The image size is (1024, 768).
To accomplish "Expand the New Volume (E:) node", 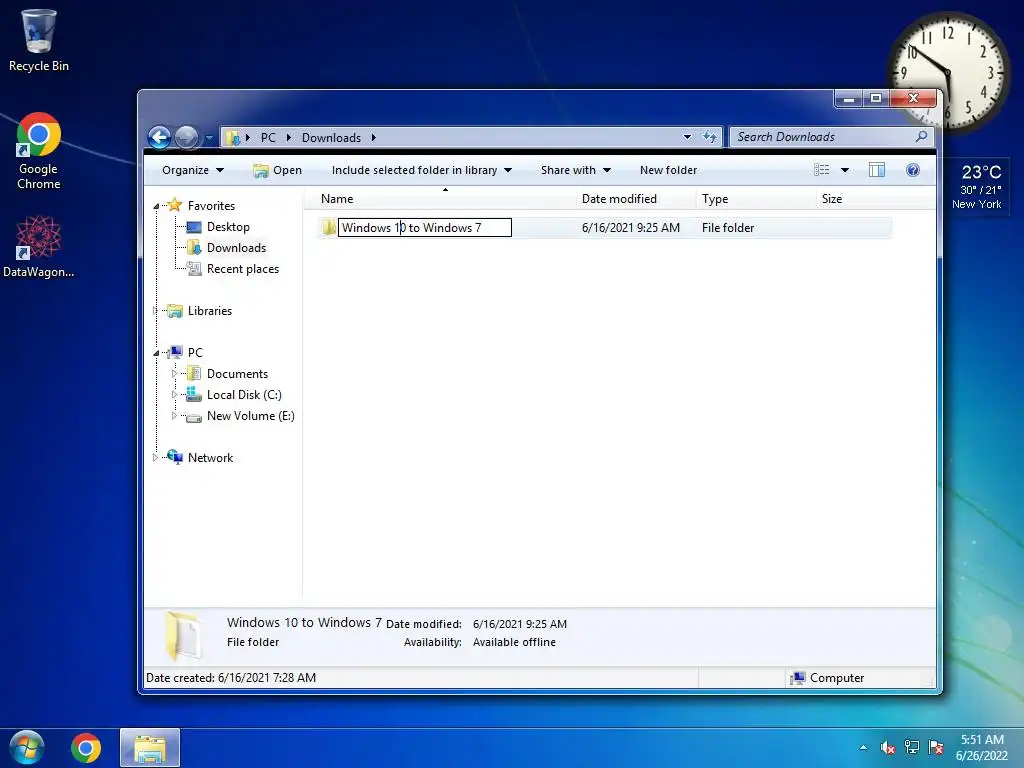I will point(174,415).
